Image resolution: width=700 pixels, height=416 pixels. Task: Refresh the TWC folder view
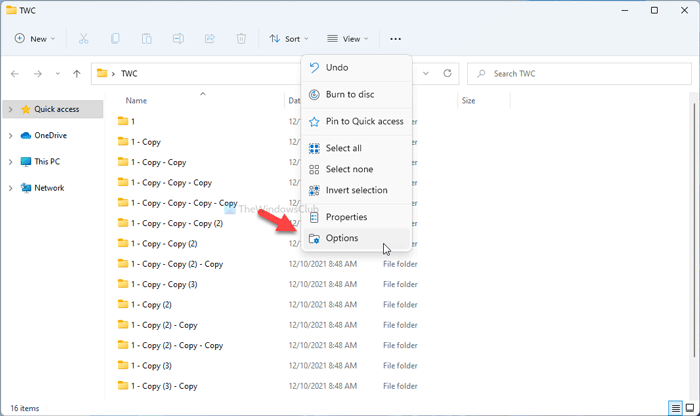click(447, 73)
